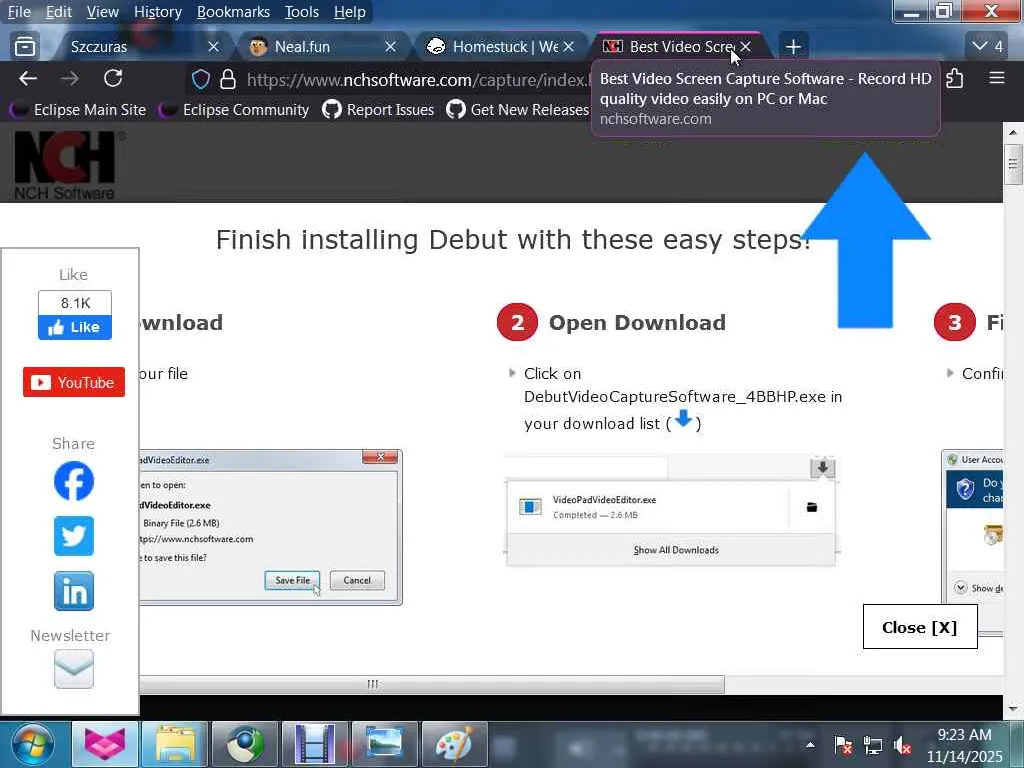Open the film strip video taskbar icon
1024x768 pixels.
315,744
